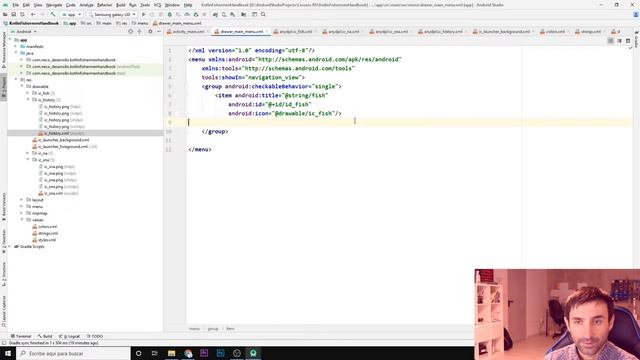Click the Back navigation arrow
This screenshot has width=640, height=360.
[x=33, y=14]
